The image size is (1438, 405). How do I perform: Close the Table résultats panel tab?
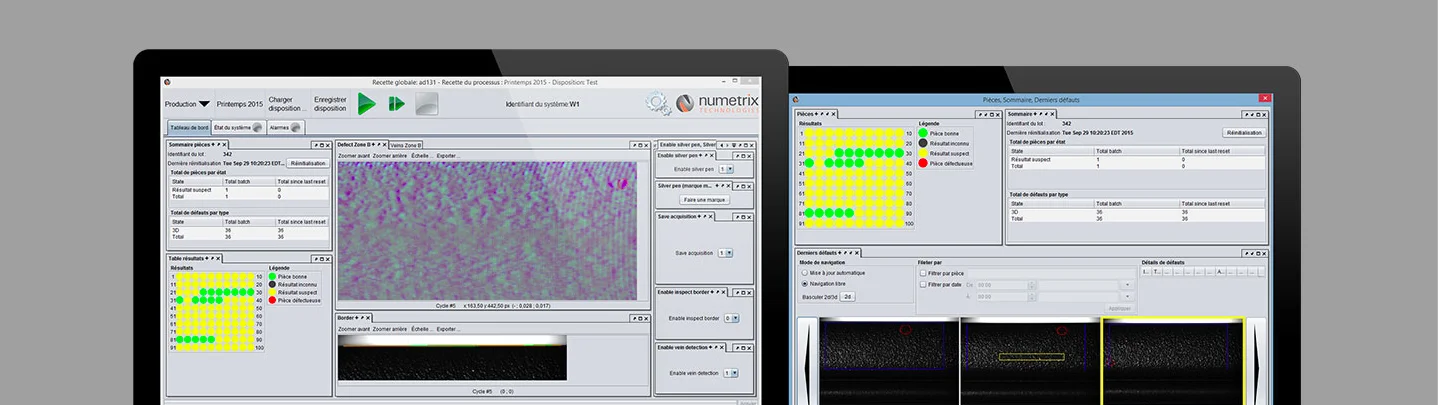click(x=219, y=259)
